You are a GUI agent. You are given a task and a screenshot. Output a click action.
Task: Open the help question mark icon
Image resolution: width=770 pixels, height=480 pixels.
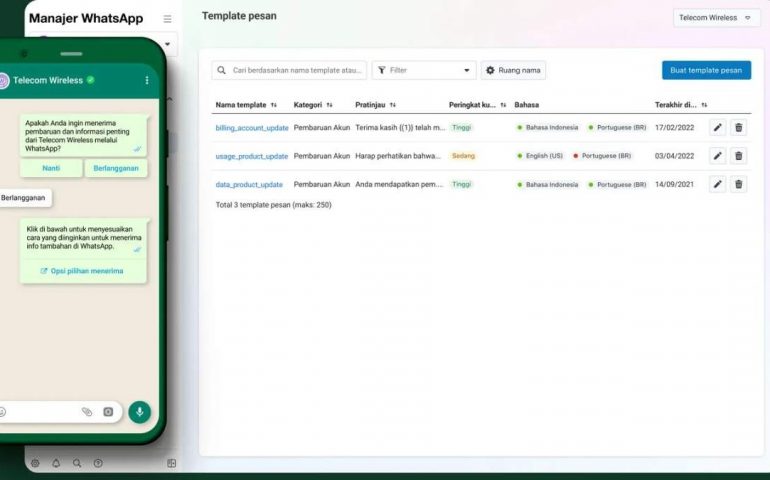tap(98, 463)
